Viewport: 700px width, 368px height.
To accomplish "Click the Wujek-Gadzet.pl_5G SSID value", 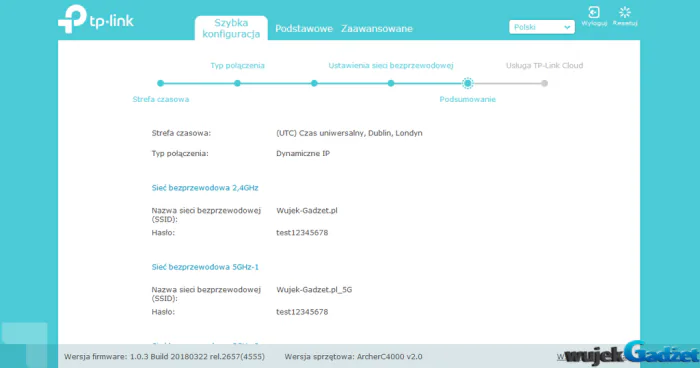I will click(x=314, y=289).
